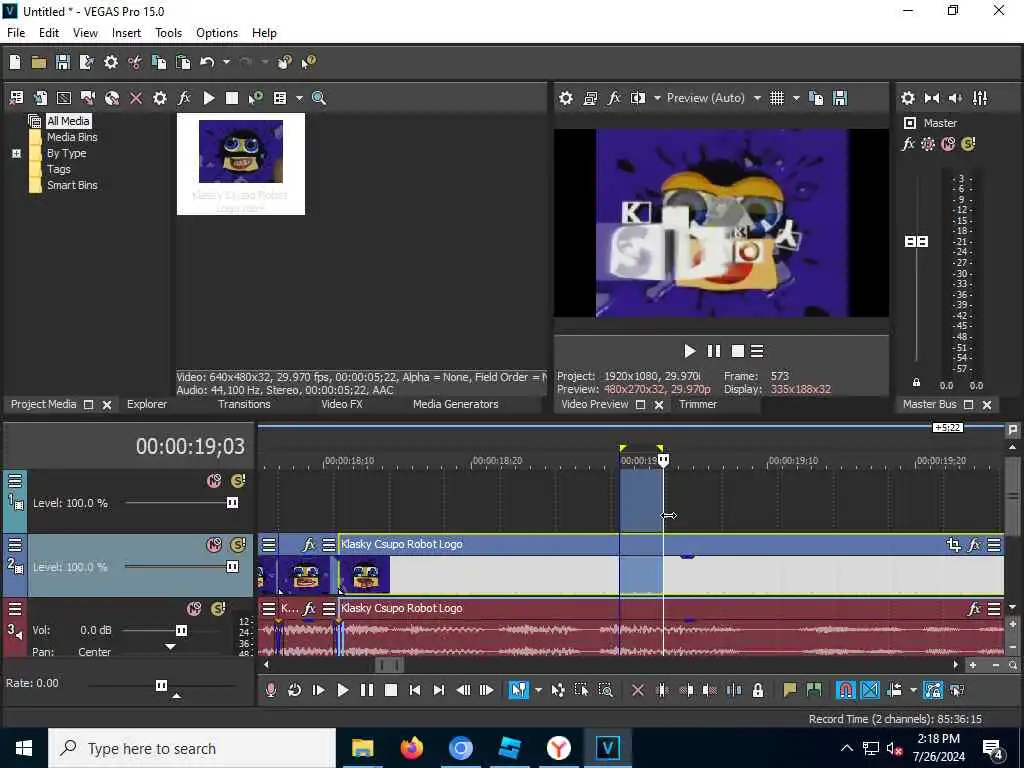
Task: Save project using the floppy disk icon
Action: [63, 62]
